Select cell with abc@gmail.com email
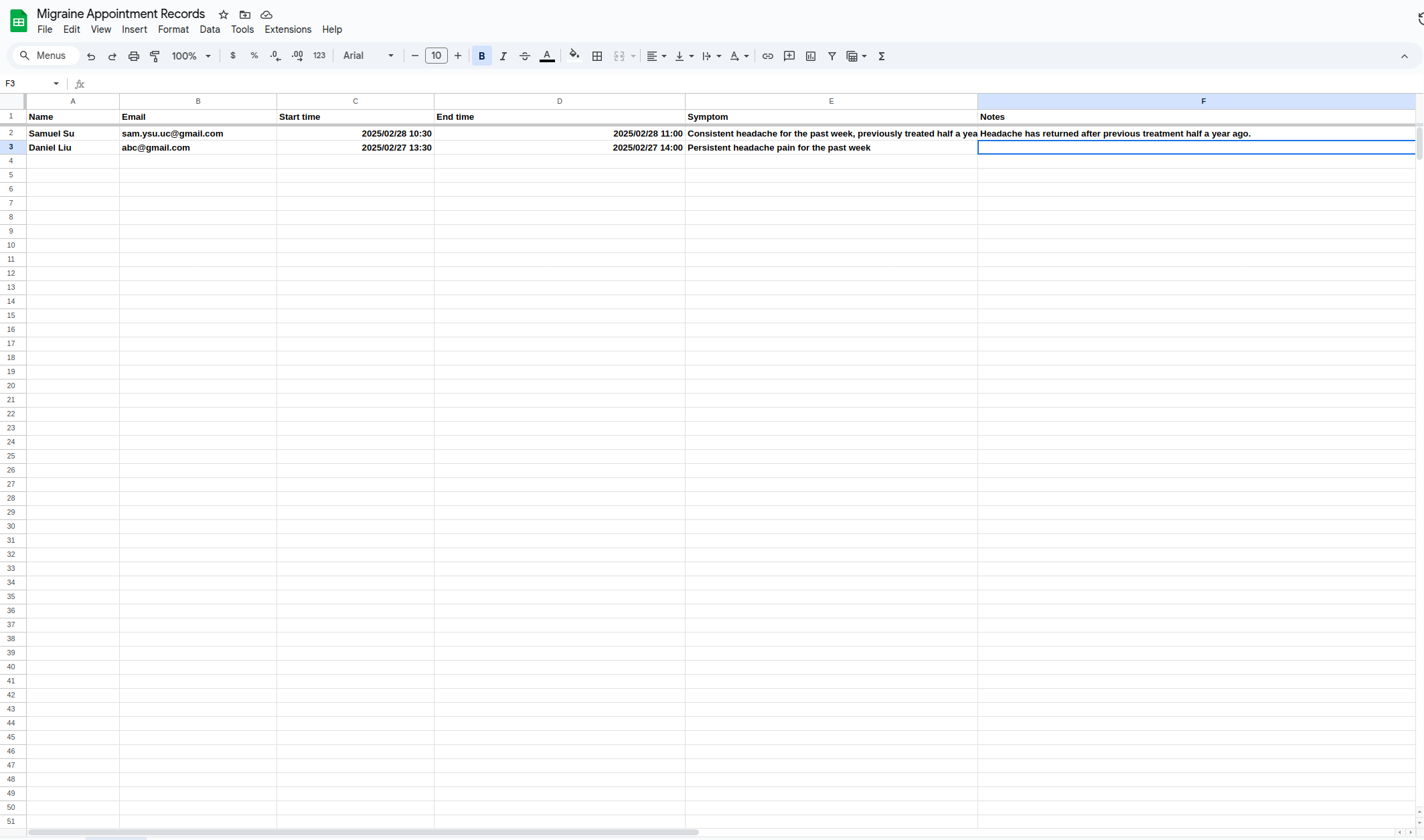The width and height of the screenshot is (1424, 840). pos(197,147)
